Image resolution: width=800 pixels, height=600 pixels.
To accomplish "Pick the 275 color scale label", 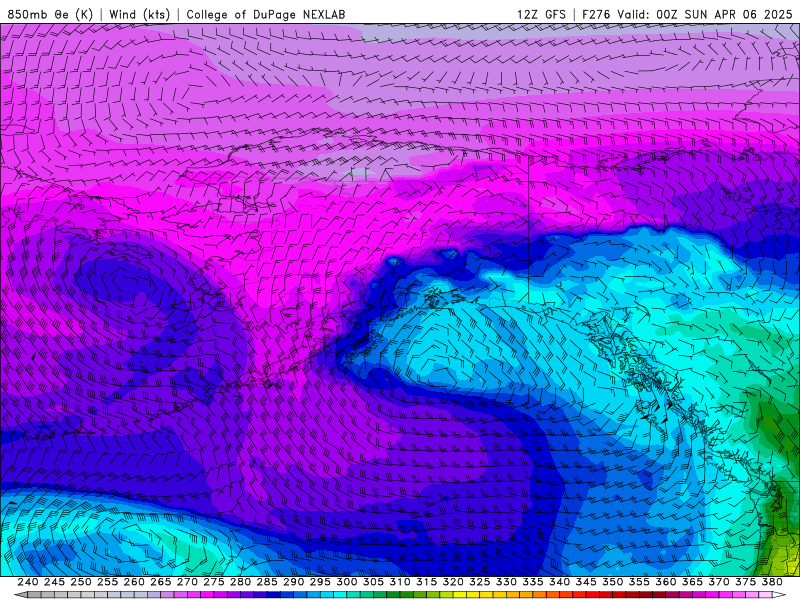I will click(213, 582).
